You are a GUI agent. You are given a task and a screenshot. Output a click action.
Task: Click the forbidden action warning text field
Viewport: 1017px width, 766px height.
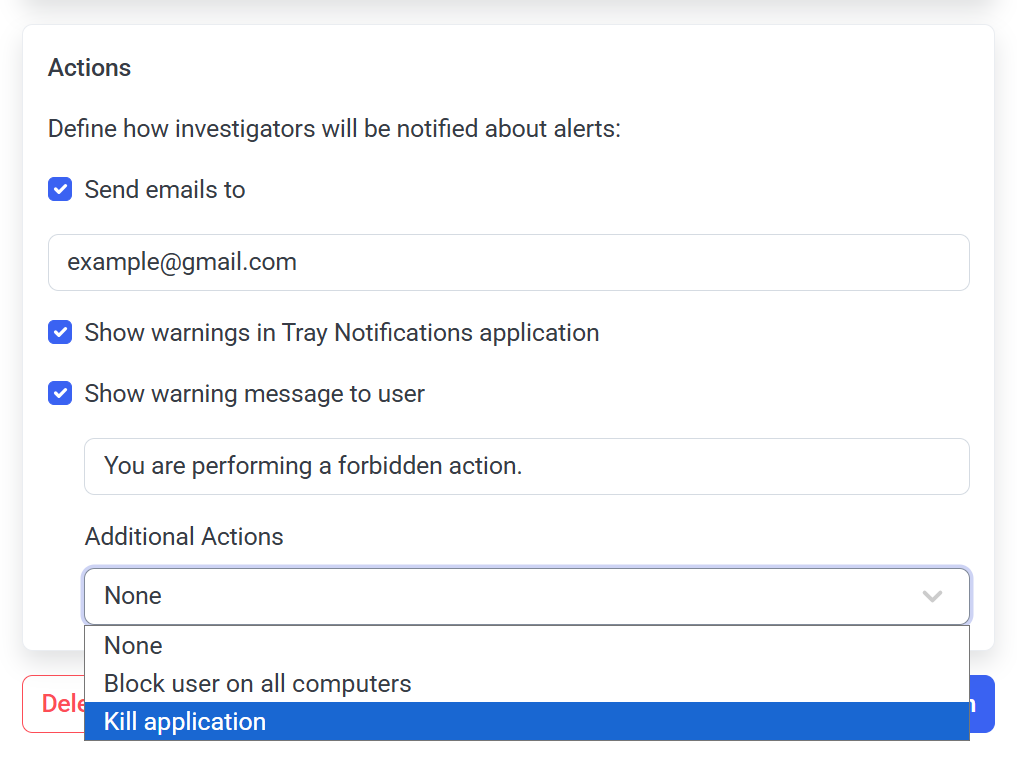point(700,466)
